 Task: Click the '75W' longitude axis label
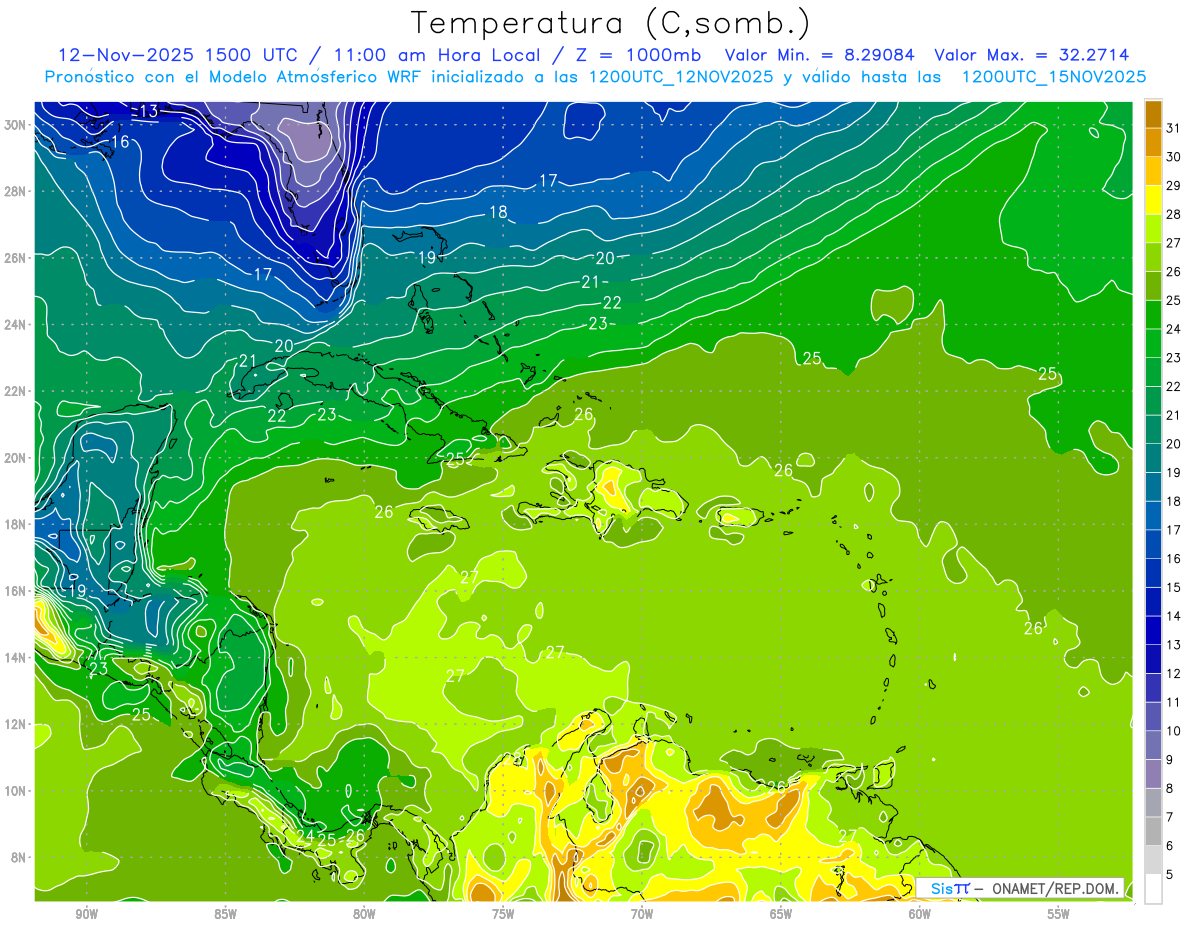[x=503, y=914]
